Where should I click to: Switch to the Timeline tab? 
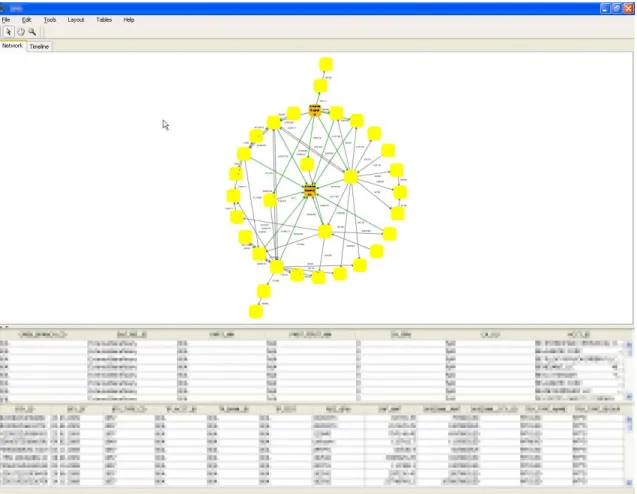39,47
